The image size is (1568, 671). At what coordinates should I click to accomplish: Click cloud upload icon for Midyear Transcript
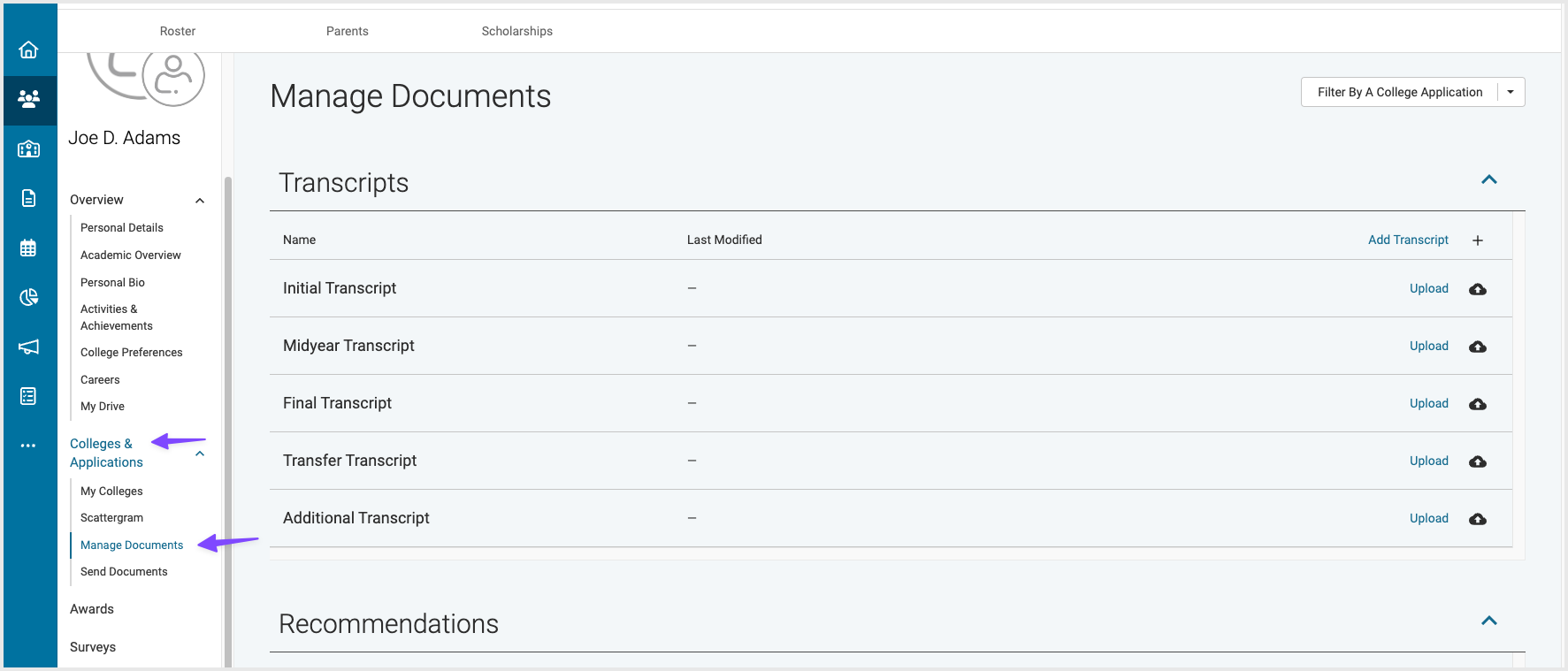click(x=1478, y=347)
